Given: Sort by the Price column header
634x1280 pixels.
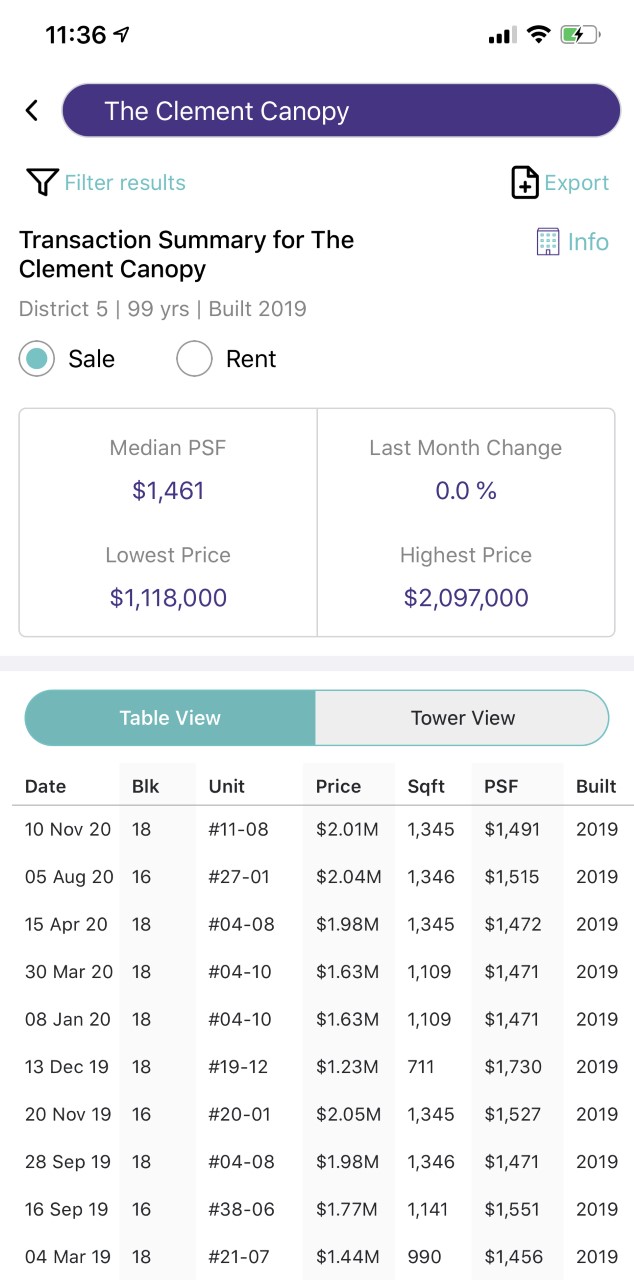Looking at the screenshot, I should click(338, 786).
